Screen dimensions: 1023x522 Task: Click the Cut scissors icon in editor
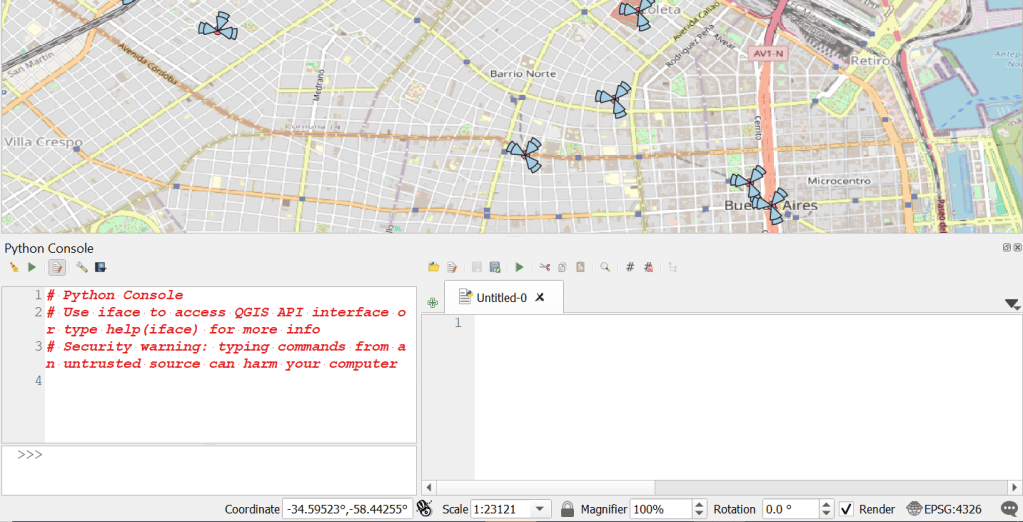pos(545,267)
